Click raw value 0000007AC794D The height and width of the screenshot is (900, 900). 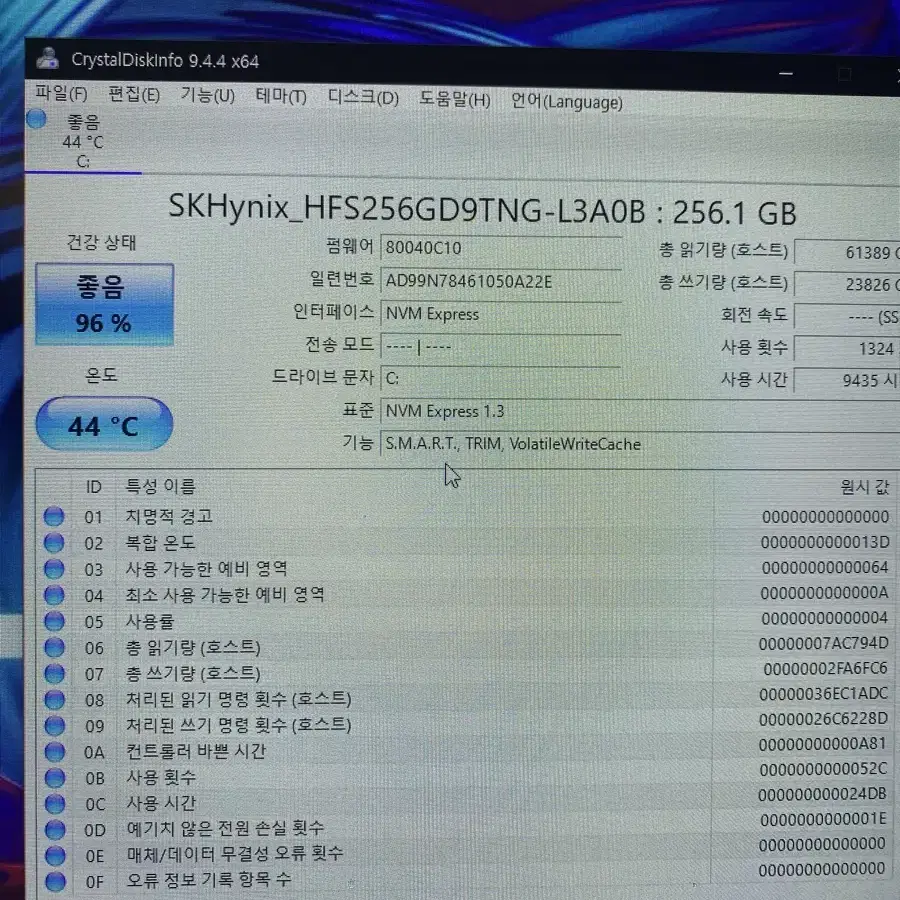tap(824, 643)
